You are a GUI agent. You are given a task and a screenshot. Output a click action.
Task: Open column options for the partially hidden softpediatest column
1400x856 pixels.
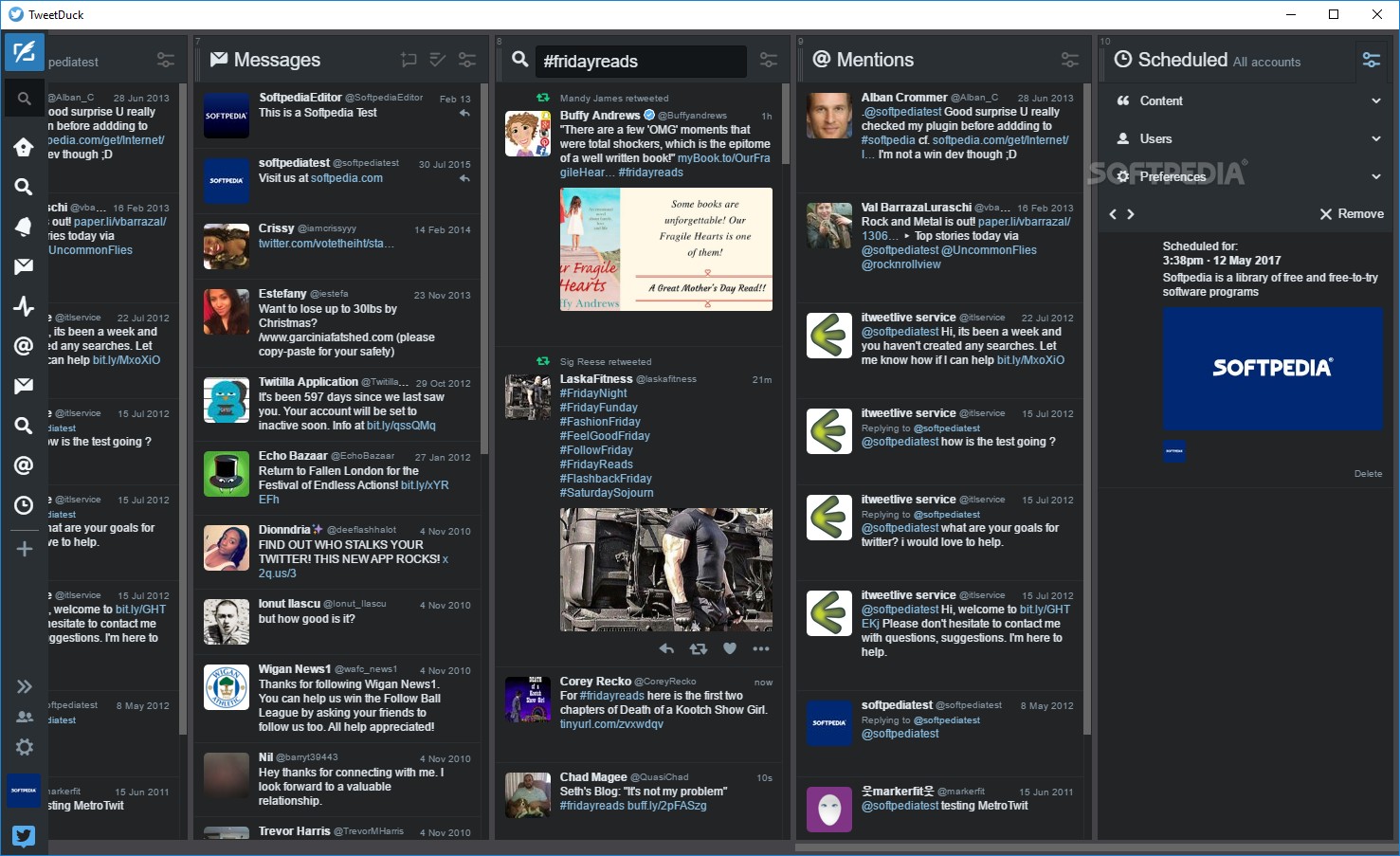pyautogui.click(x=166, y=60)
